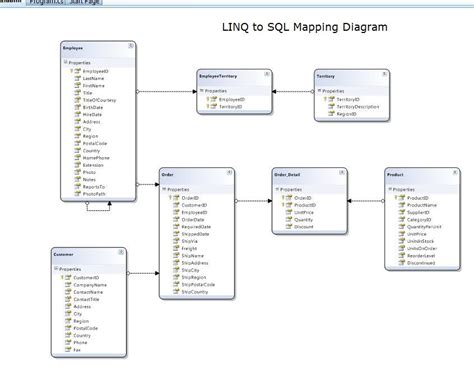The image size is (474, 372).
Task: Collapse the Properties section in Territory
Action: click(x=319, y=90)
